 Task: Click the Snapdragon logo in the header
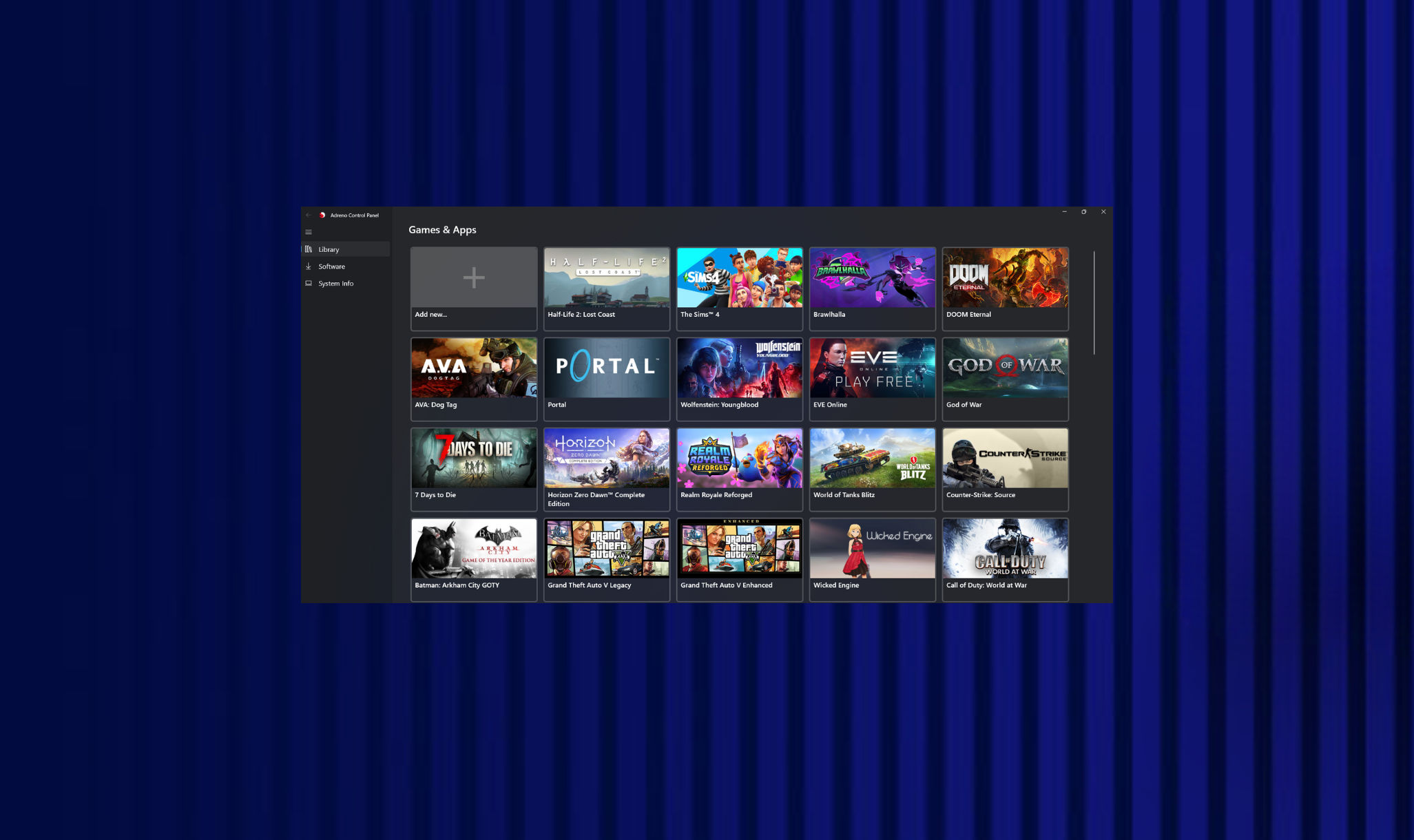click(x=324, y=215)
